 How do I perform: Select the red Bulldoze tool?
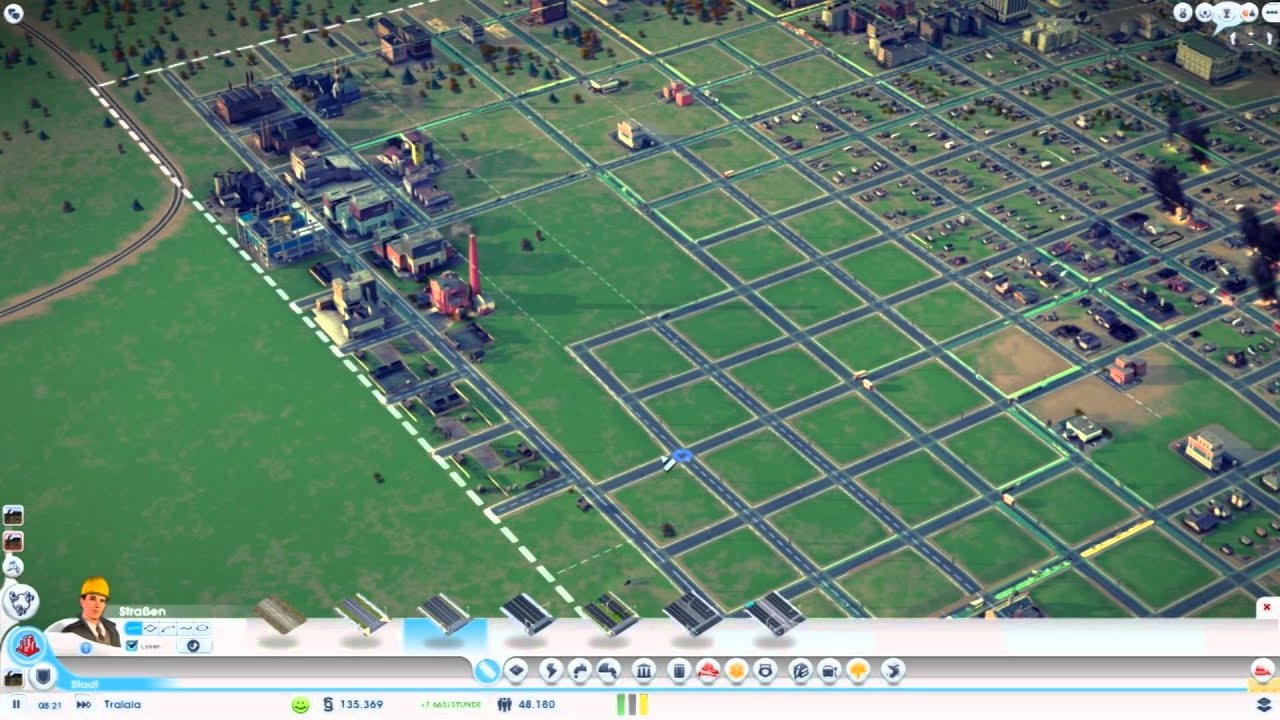pyautogui.click(x=1262, y=669)
